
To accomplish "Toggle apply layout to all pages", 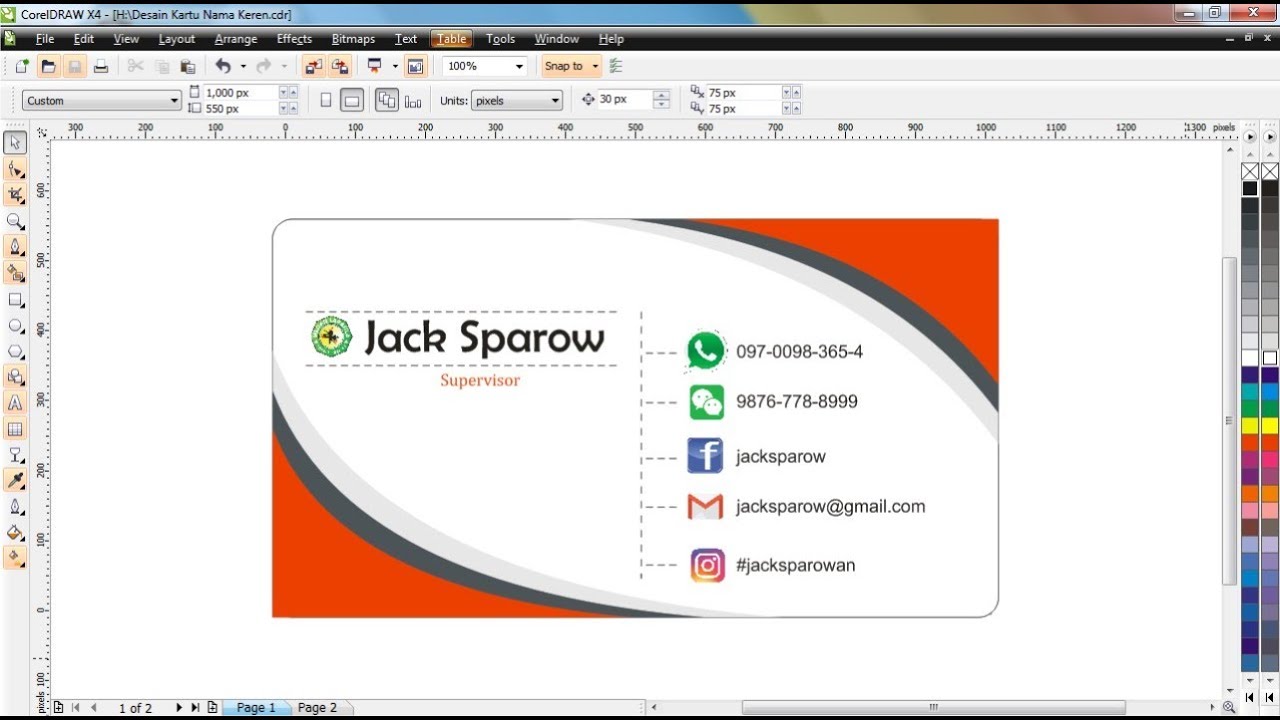I will (x=387, y=100).
